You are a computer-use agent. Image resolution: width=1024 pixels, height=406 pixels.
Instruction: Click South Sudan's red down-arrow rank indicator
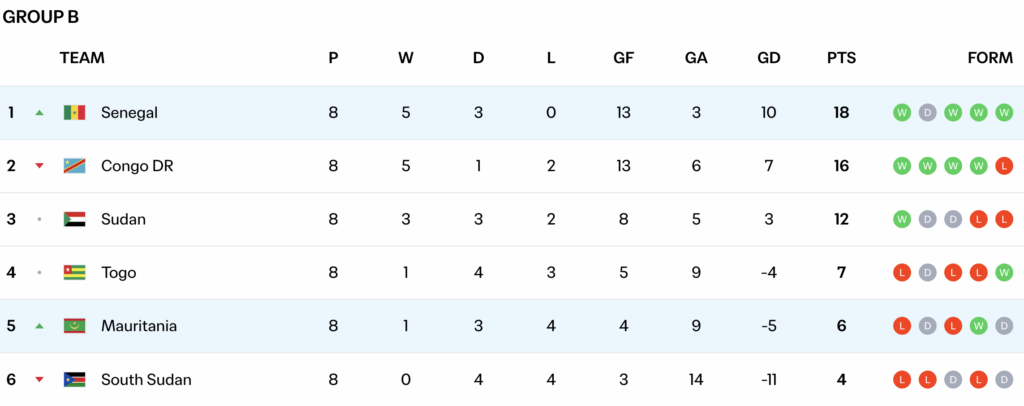point(40,380)
